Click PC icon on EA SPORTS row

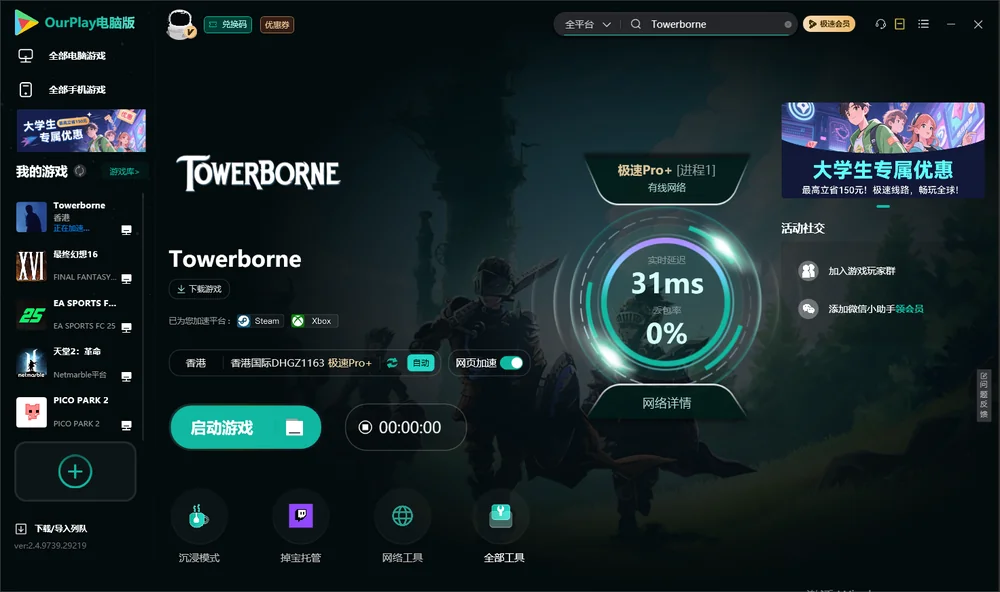tap(126, 327)
